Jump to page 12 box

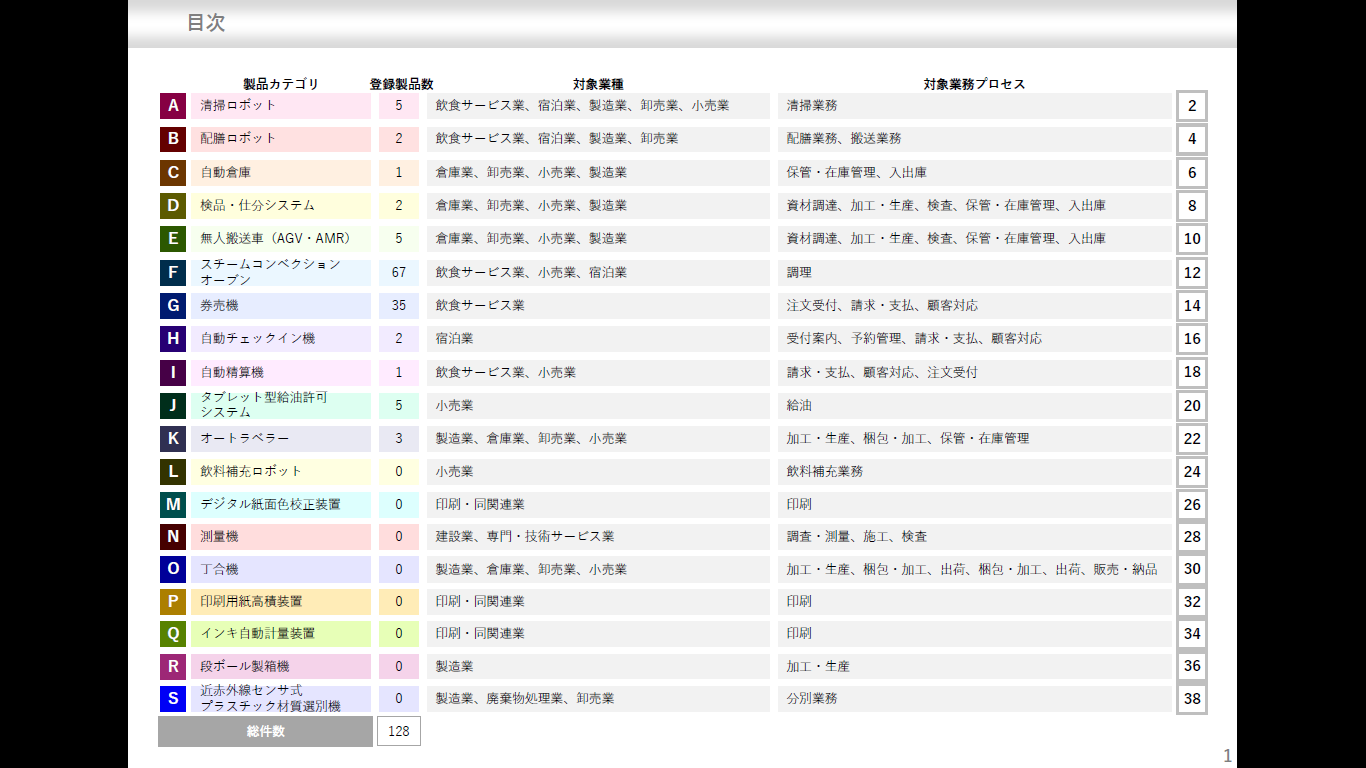click(1192, 273)
